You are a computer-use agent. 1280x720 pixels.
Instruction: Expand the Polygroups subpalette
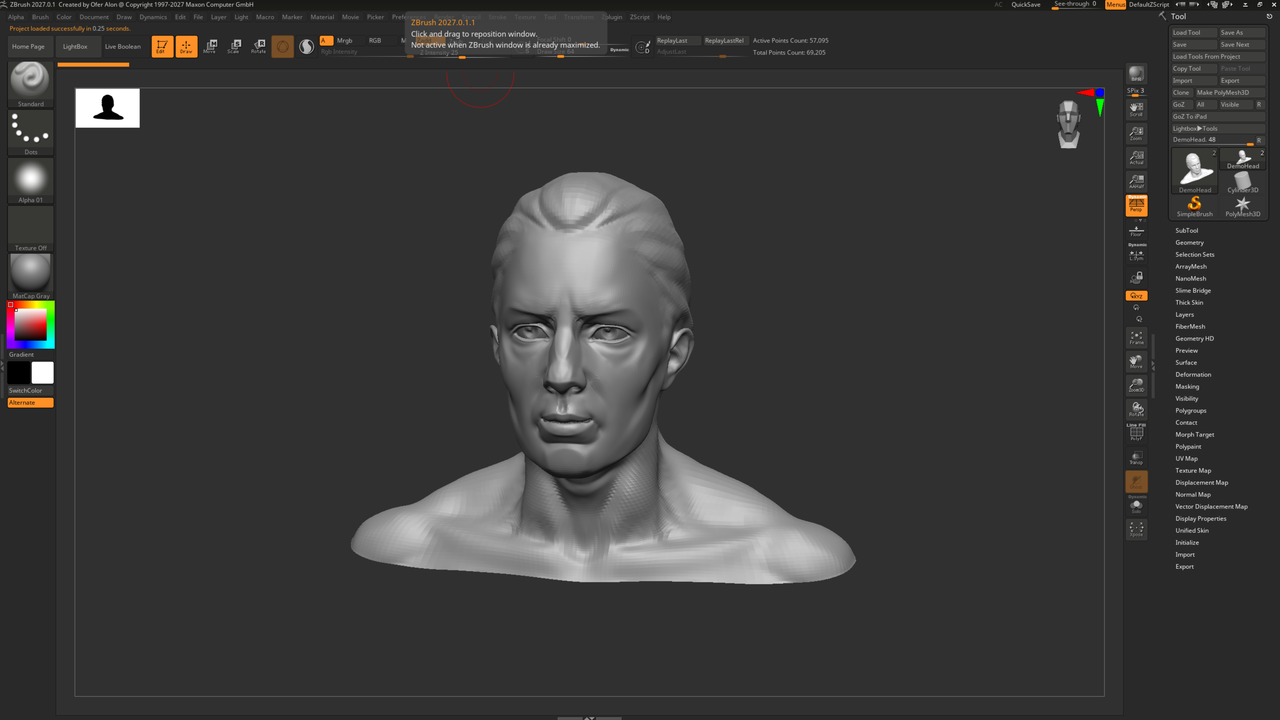(1191, 411)
